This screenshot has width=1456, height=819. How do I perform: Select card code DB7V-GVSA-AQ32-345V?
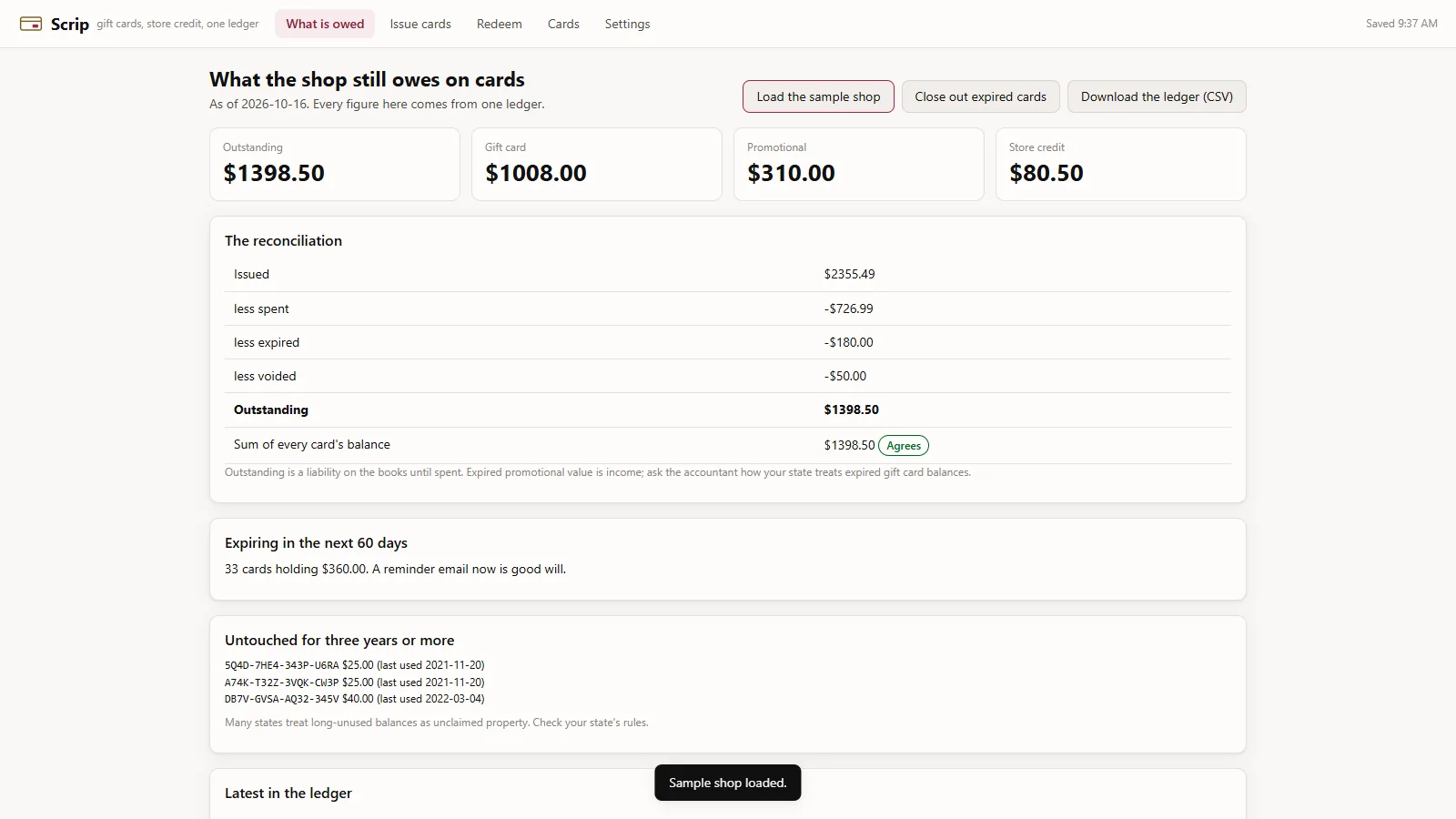pyautogui.click(x=281, y=699)
